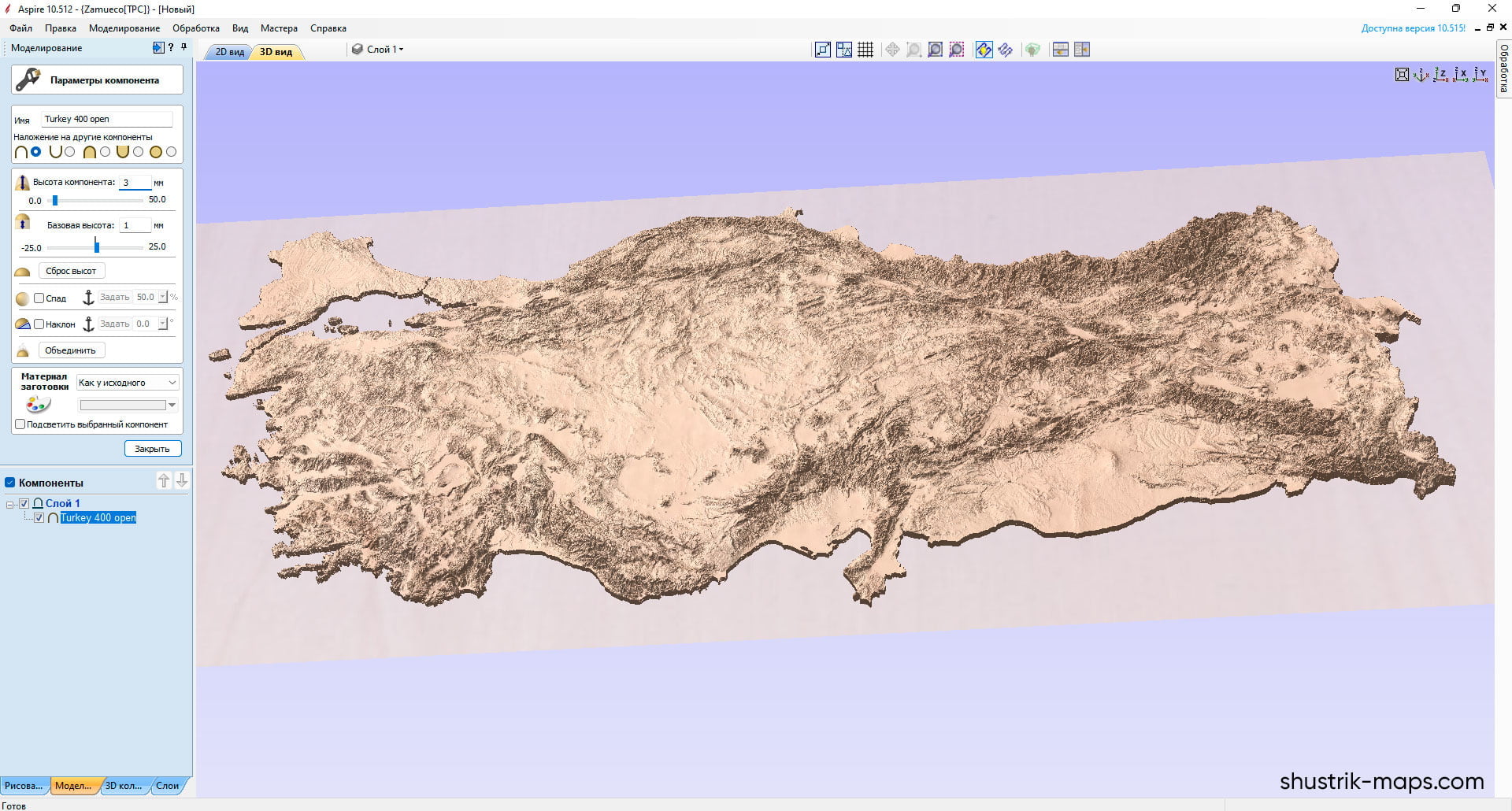
Task: Select the Subtract combine mode radio button
Action: click(x=70, y=152)
